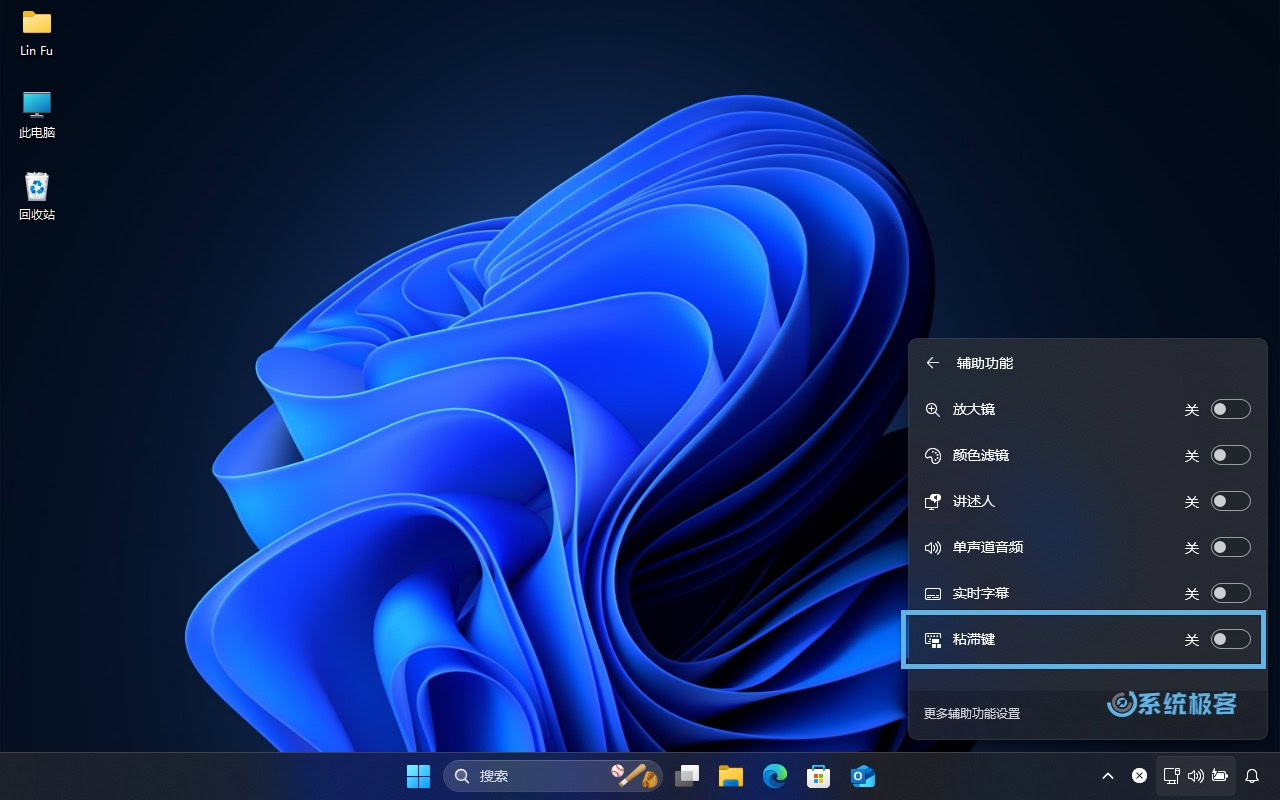Select the 回收站 recycle bin icon
Image resolution: width=1280 pixels, height=800 pixels.
click(x=37, y=196)
